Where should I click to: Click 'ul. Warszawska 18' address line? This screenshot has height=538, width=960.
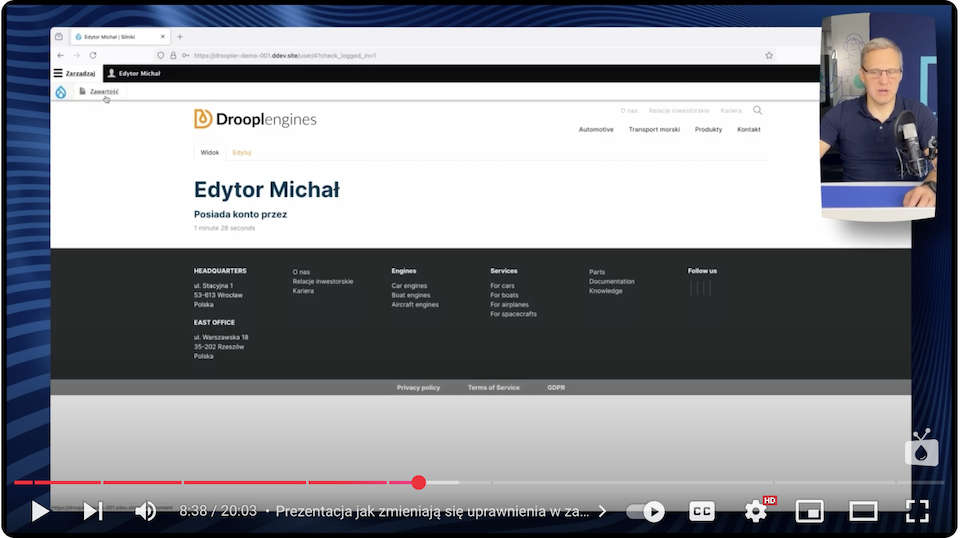click(x=221, y=337)
